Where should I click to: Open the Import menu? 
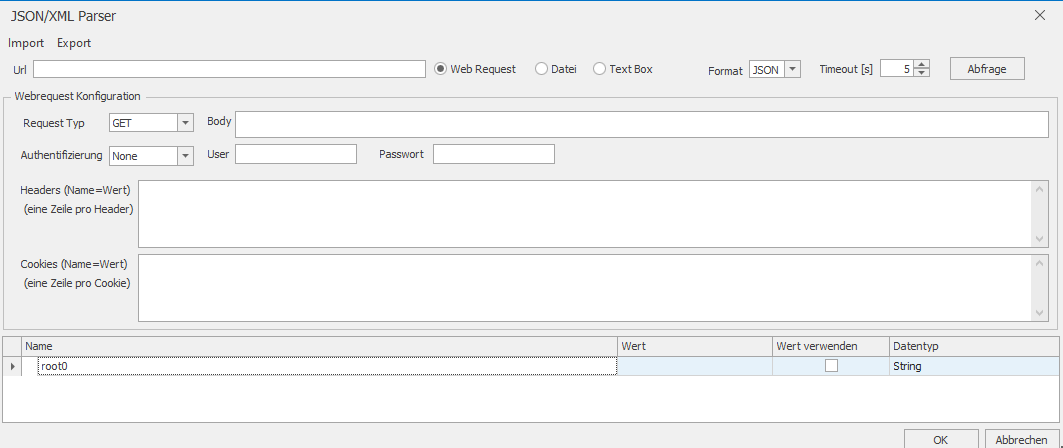[26, 43]
